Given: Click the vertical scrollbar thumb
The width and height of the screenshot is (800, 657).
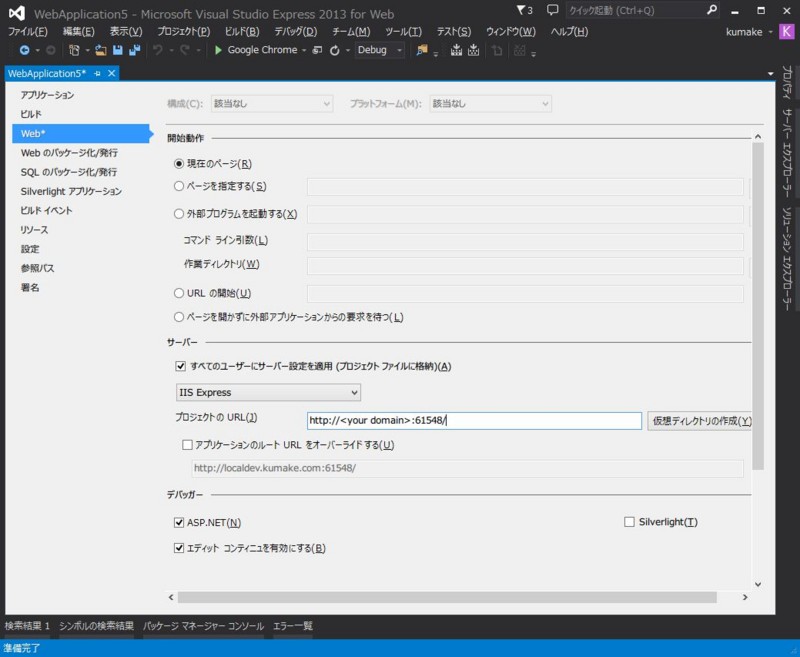Looking at the screenshot, I should tap(758, 306).
